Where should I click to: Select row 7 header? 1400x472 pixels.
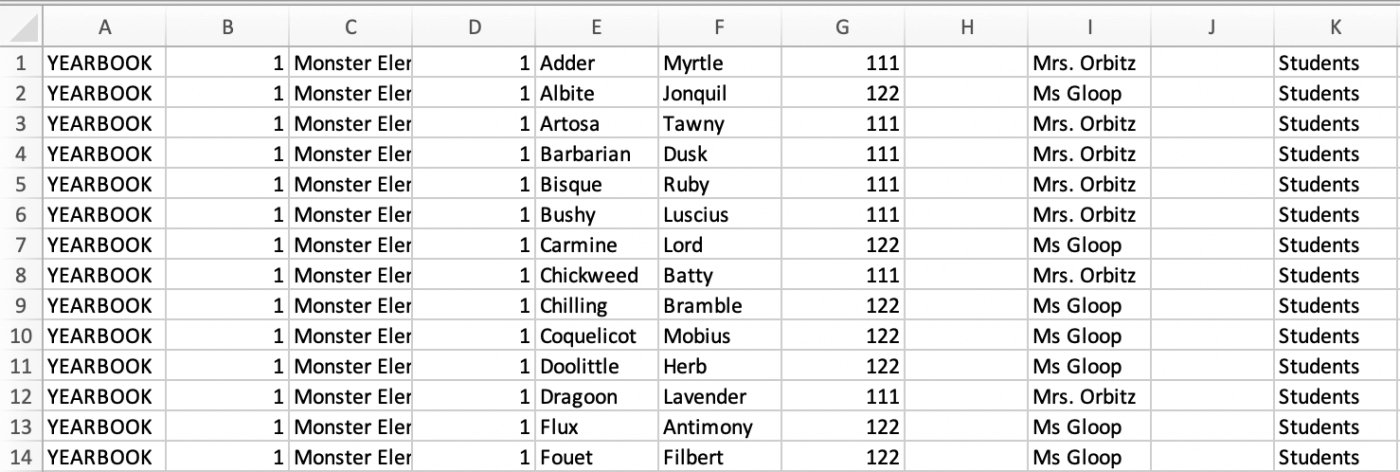click(21, 245)
